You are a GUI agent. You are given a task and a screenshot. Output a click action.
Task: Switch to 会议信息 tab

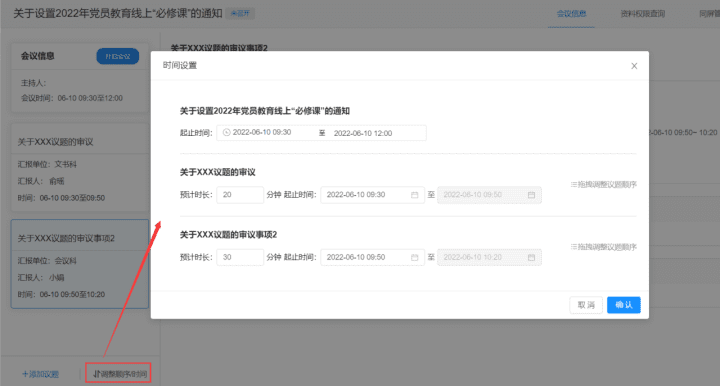click(571, 14)
